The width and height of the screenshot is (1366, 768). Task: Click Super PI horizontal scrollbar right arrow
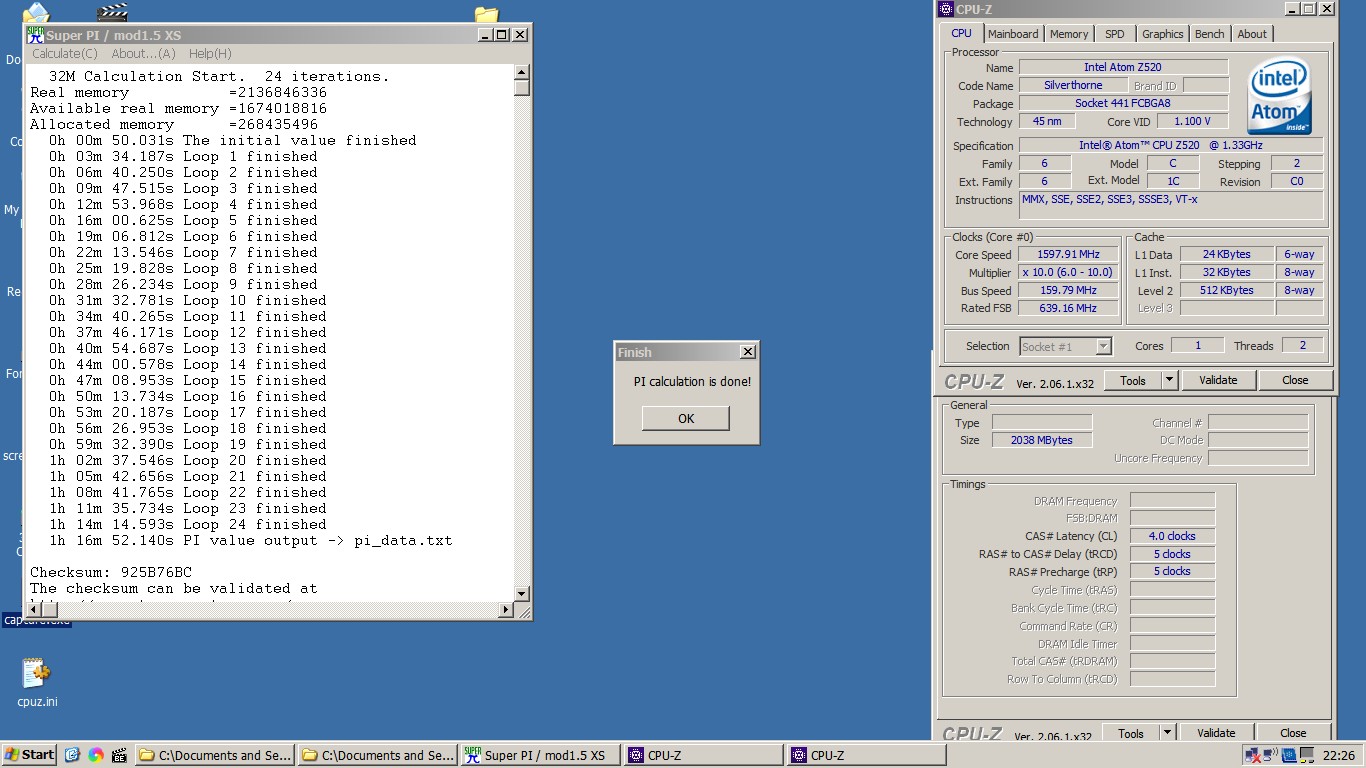point(505,610)
